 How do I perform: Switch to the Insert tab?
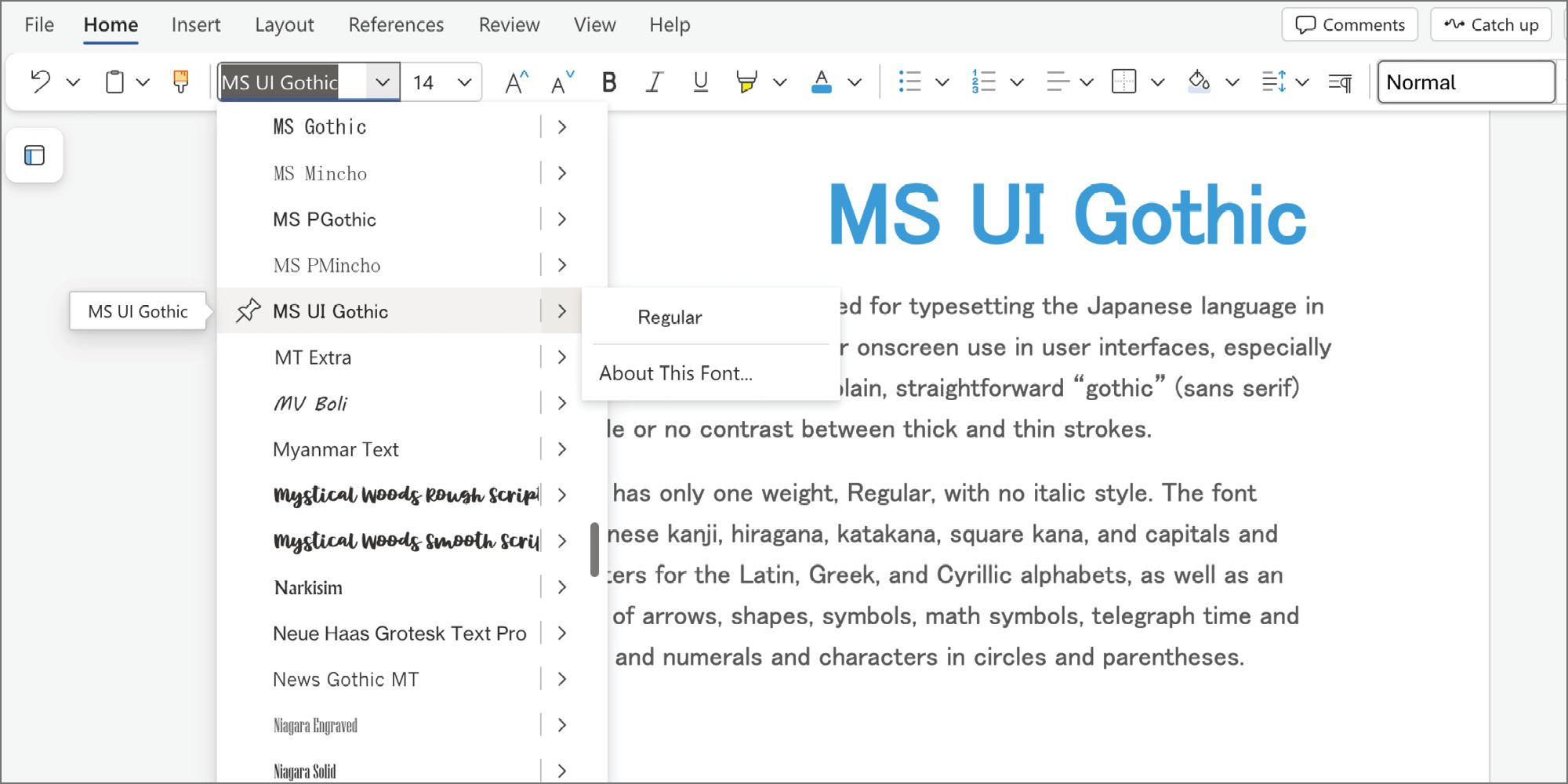196,25
